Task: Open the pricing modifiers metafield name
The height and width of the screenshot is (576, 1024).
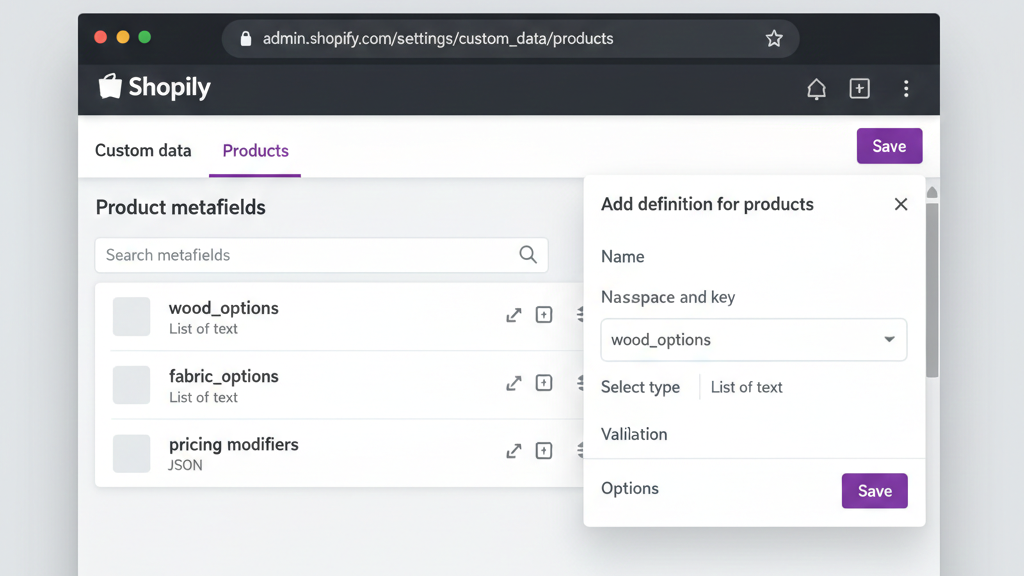Action: [x=233, y=444]
